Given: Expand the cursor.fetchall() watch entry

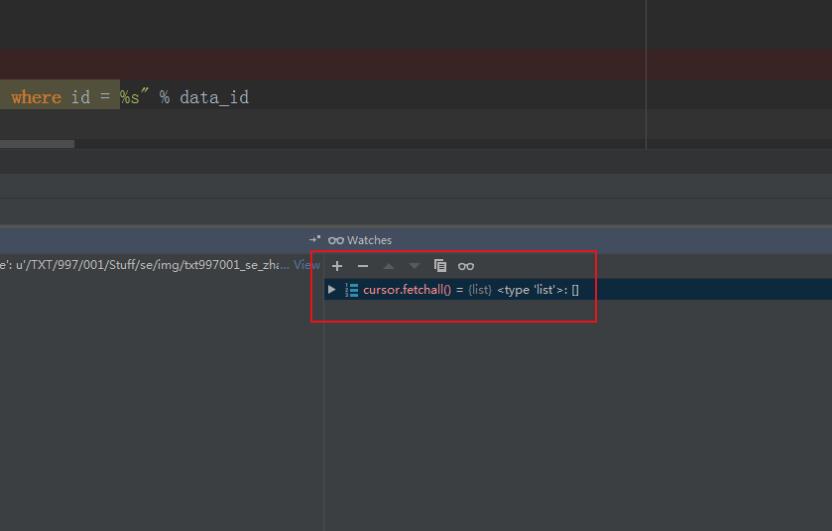Looking at the screenshot, I should [x=332, y=290].
